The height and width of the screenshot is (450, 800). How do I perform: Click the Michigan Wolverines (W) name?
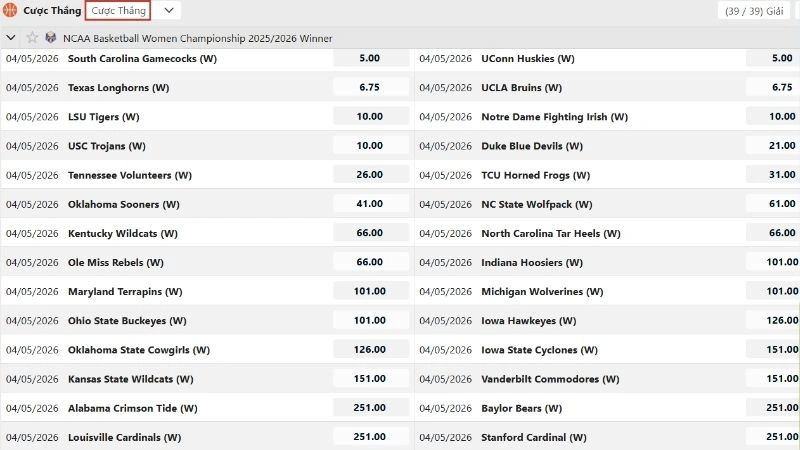tap(542, 291)
